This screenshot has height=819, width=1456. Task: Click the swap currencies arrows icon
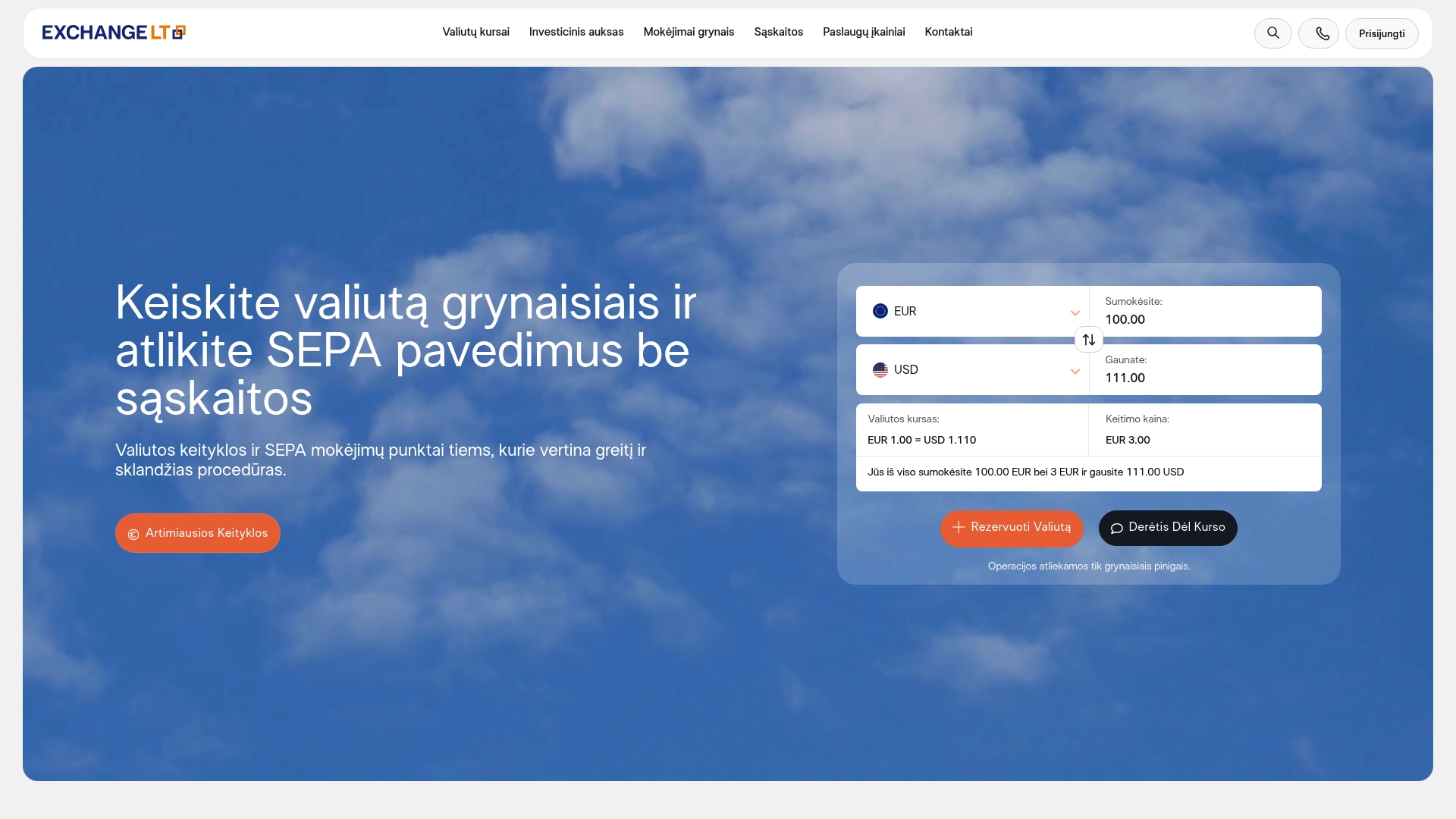point(1088,340)
